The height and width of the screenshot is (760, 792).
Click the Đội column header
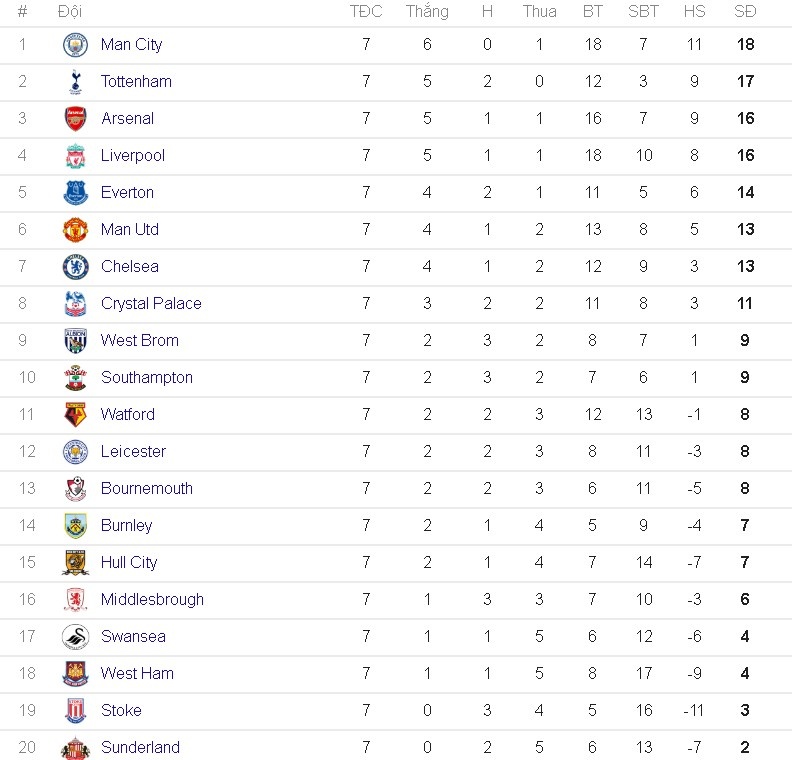[70, 12]
